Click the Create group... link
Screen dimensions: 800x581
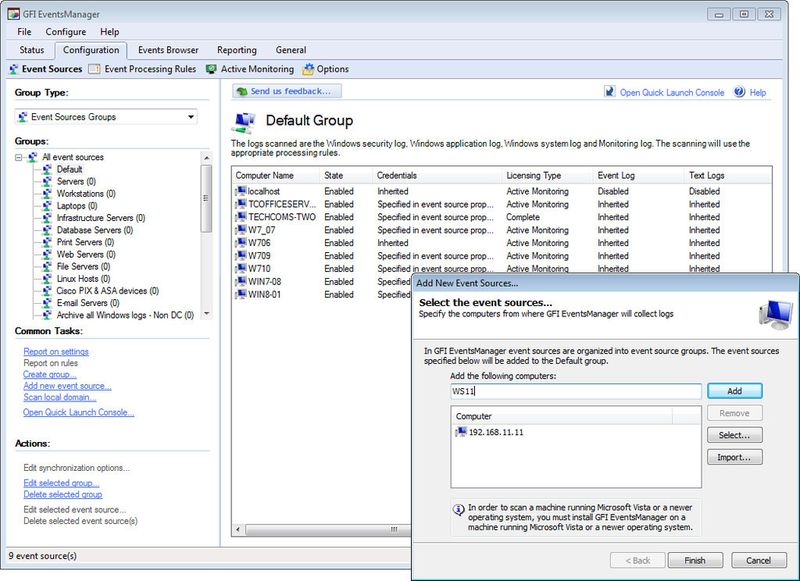click(x=49, y=374)
